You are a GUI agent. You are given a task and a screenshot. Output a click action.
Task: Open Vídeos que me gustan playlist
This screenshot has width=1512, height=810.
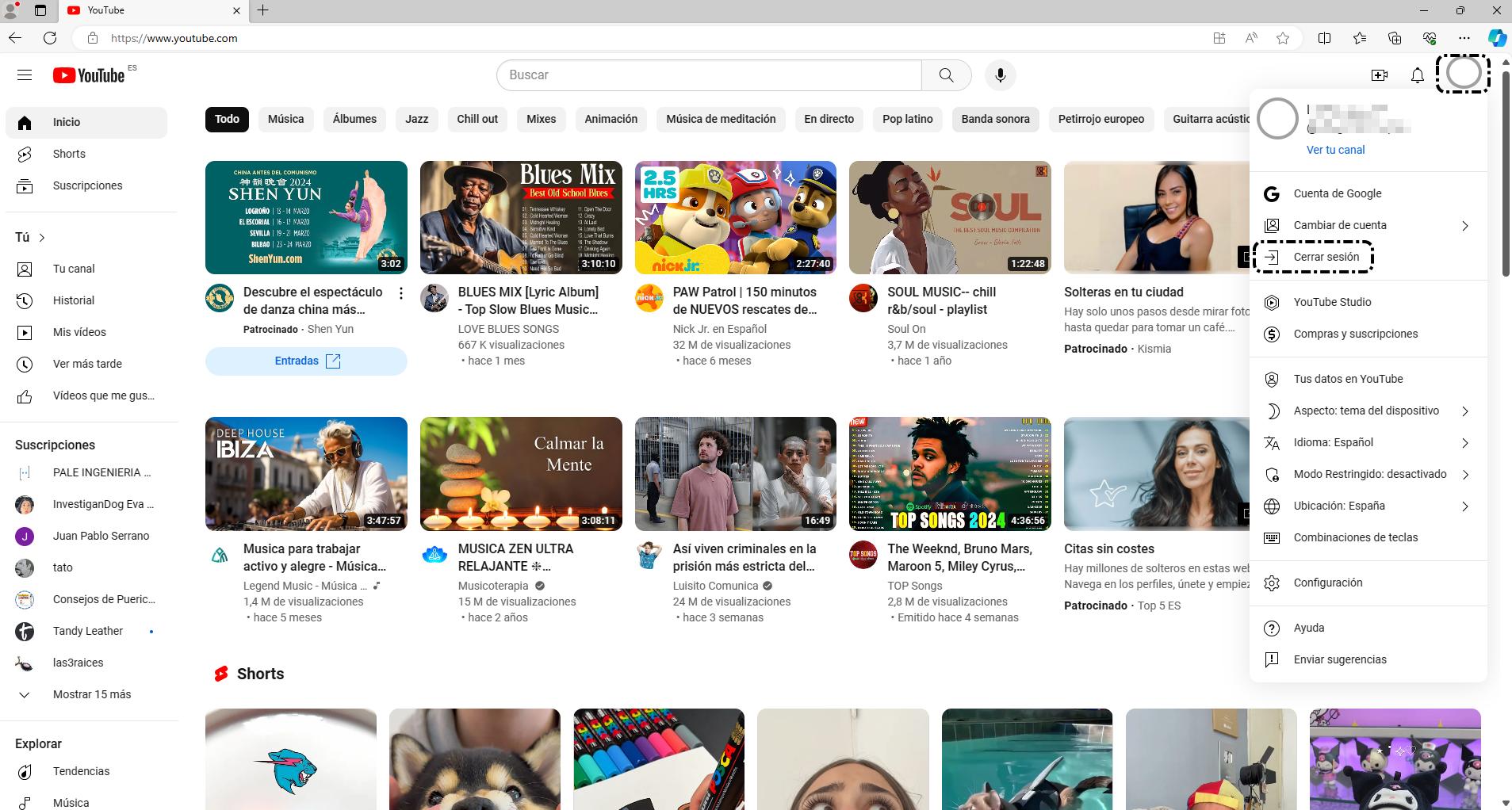[x=86, y=395]
